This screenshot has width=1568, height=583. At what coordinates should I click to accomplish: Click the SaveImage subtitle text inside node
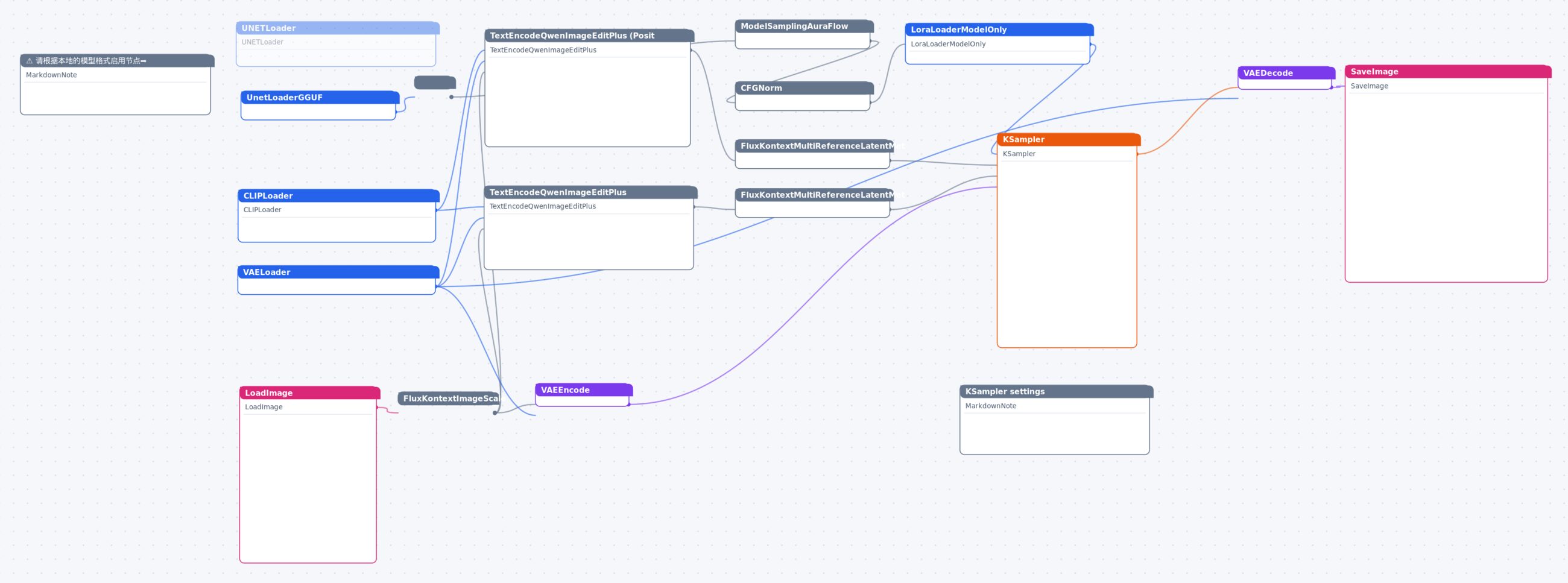pyautogui.click(x=1369, y=86)
